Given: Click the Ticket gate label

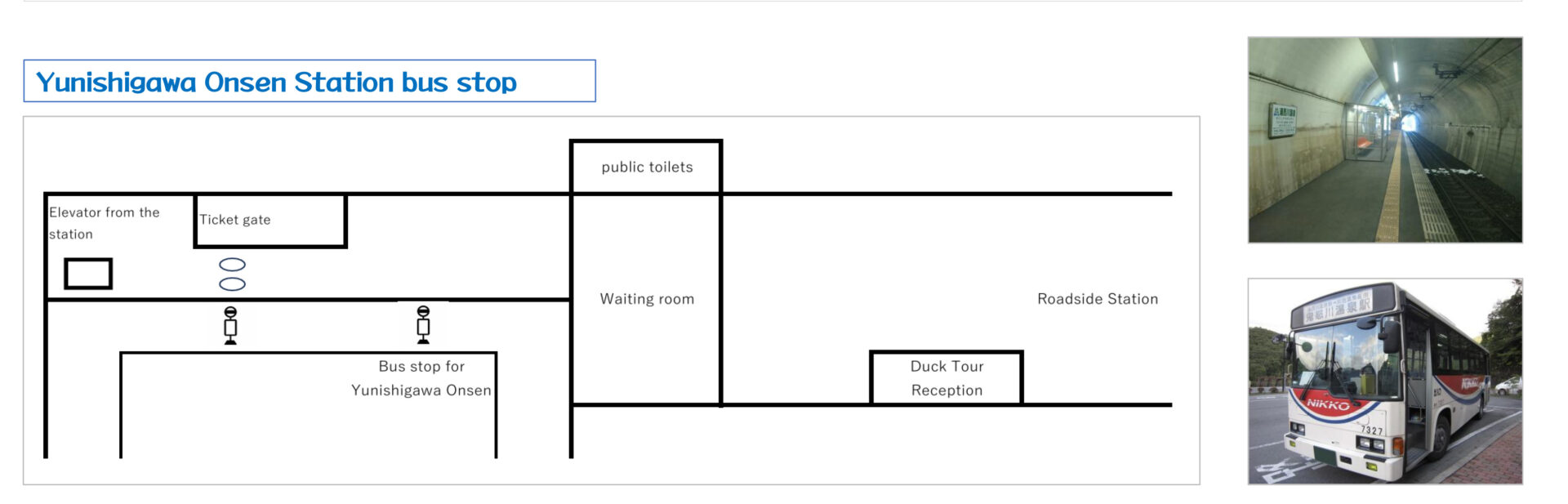Looking at the screenshot, I should [235, 220].
